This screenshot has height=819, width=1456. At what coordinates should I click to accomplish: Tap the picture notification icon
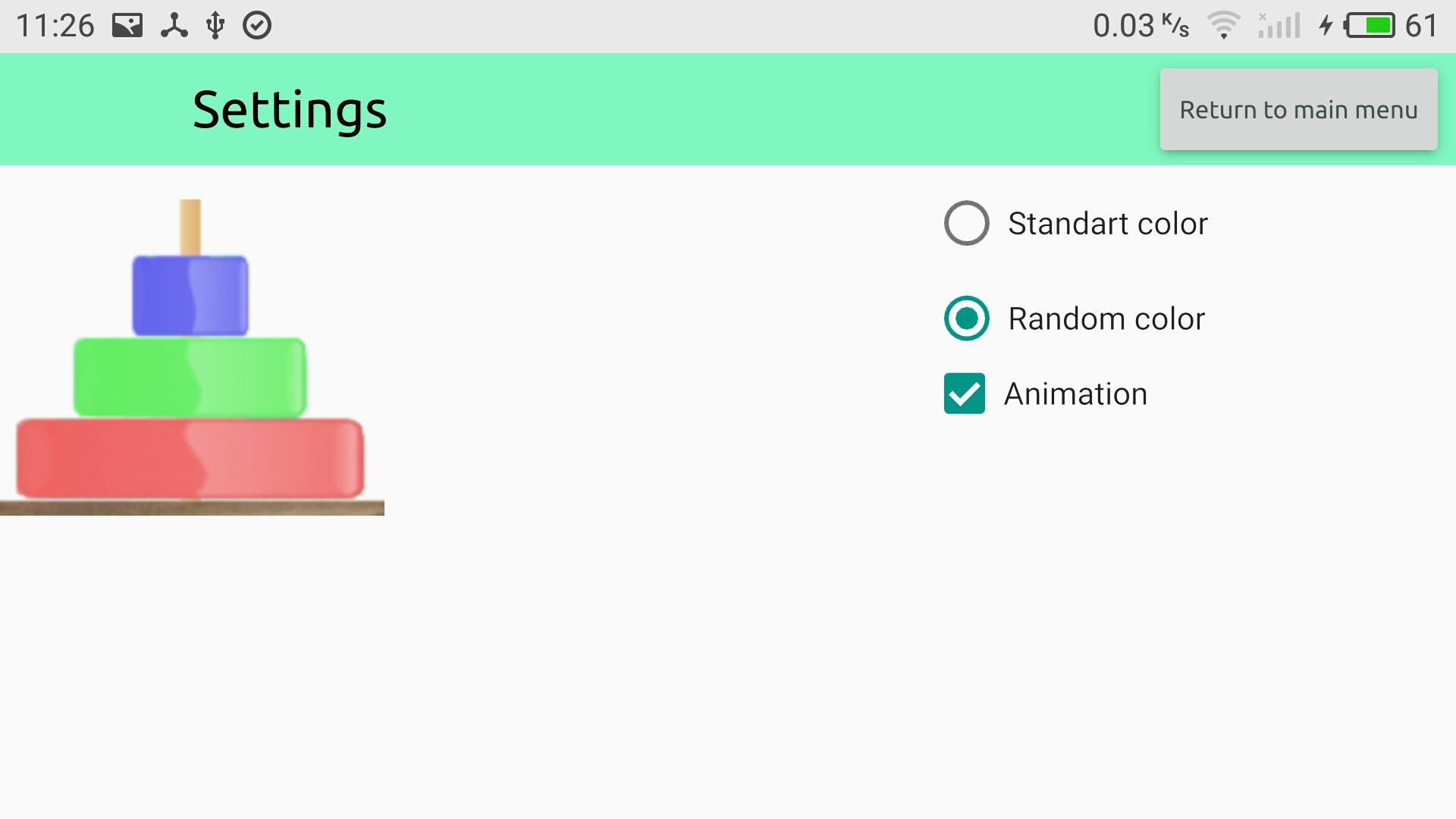(127, 26)
